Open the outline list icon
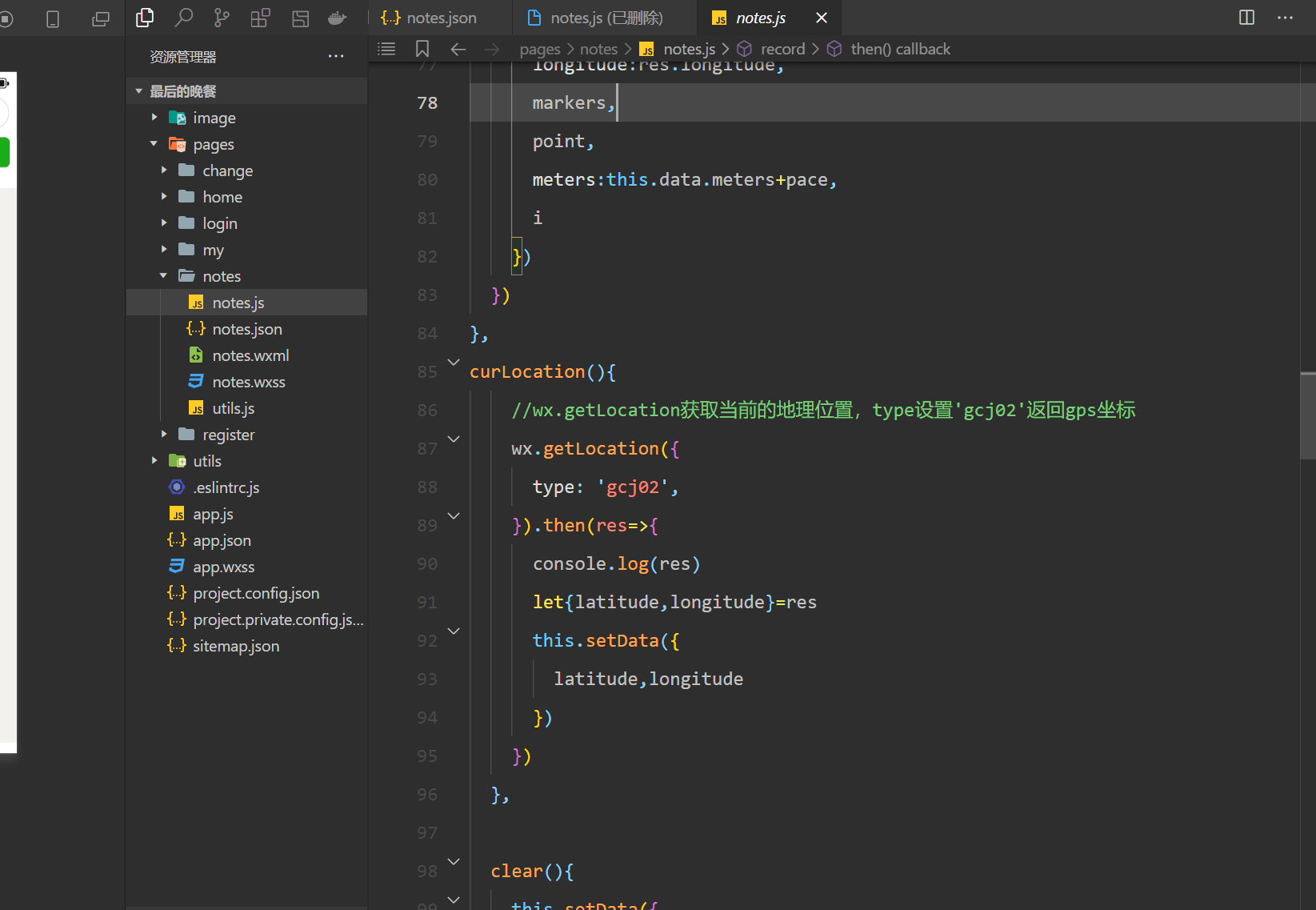 386,49
